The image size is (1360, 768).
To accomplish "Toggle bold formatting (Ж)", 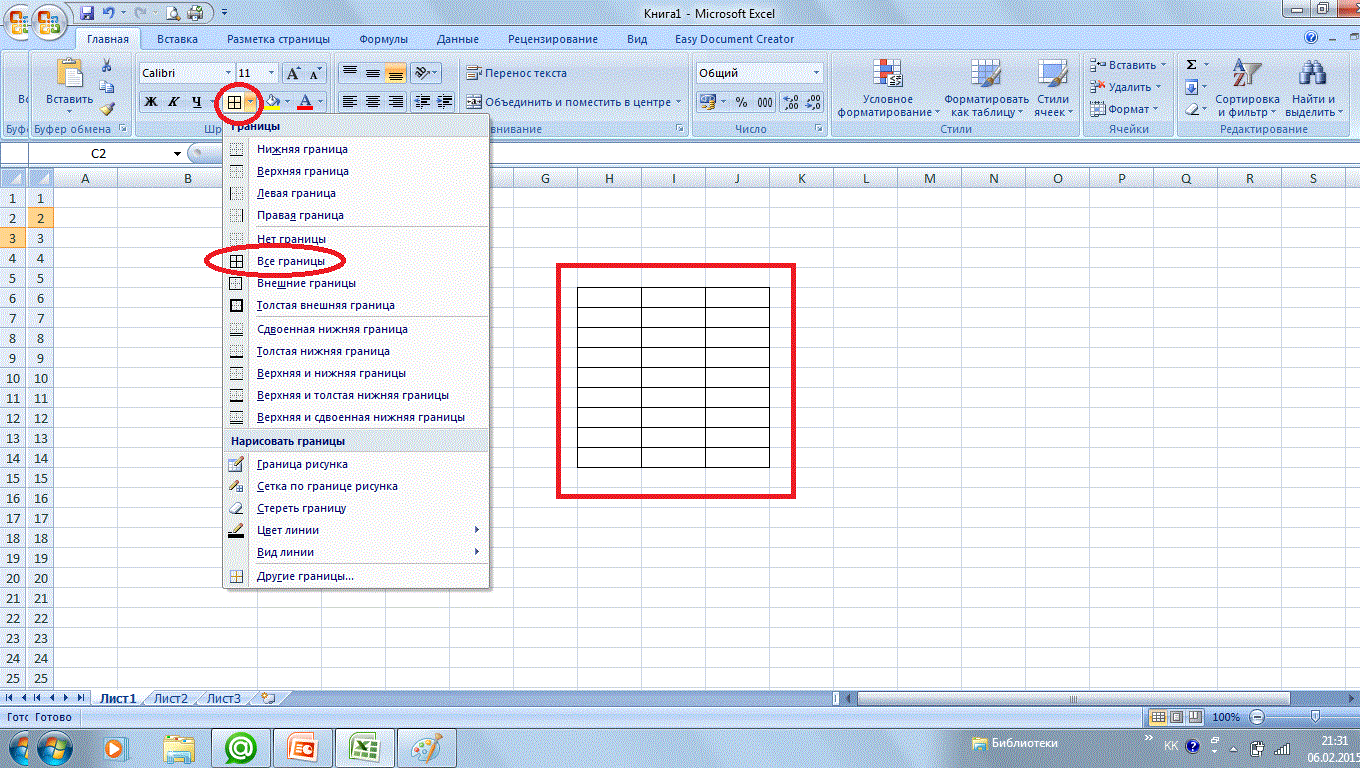I will 151,101.
